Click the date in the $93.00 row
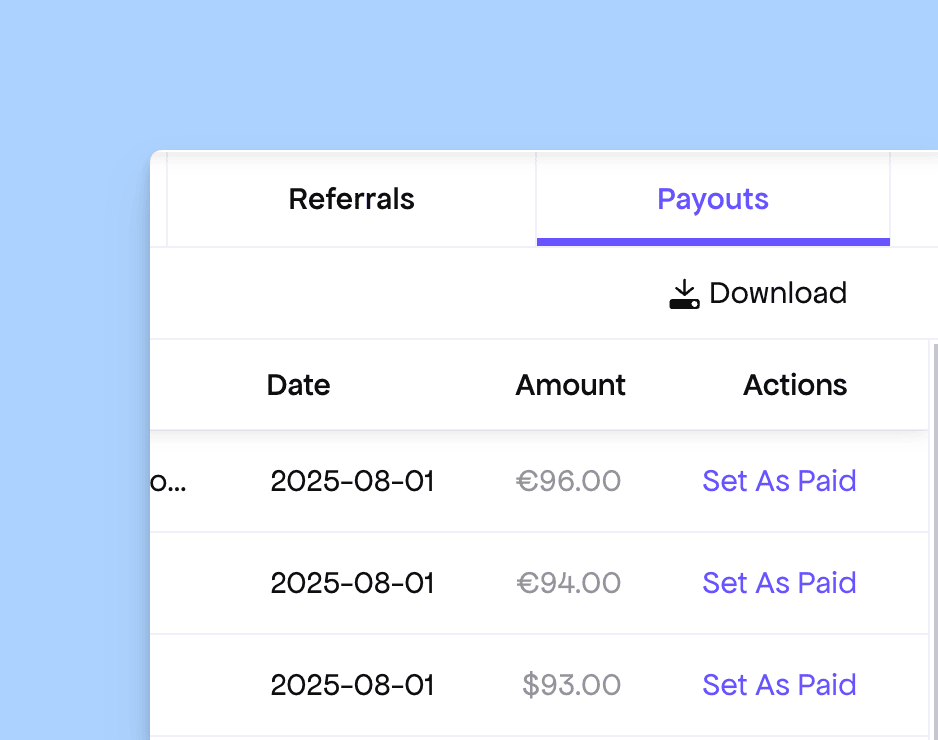 point(352,685)
